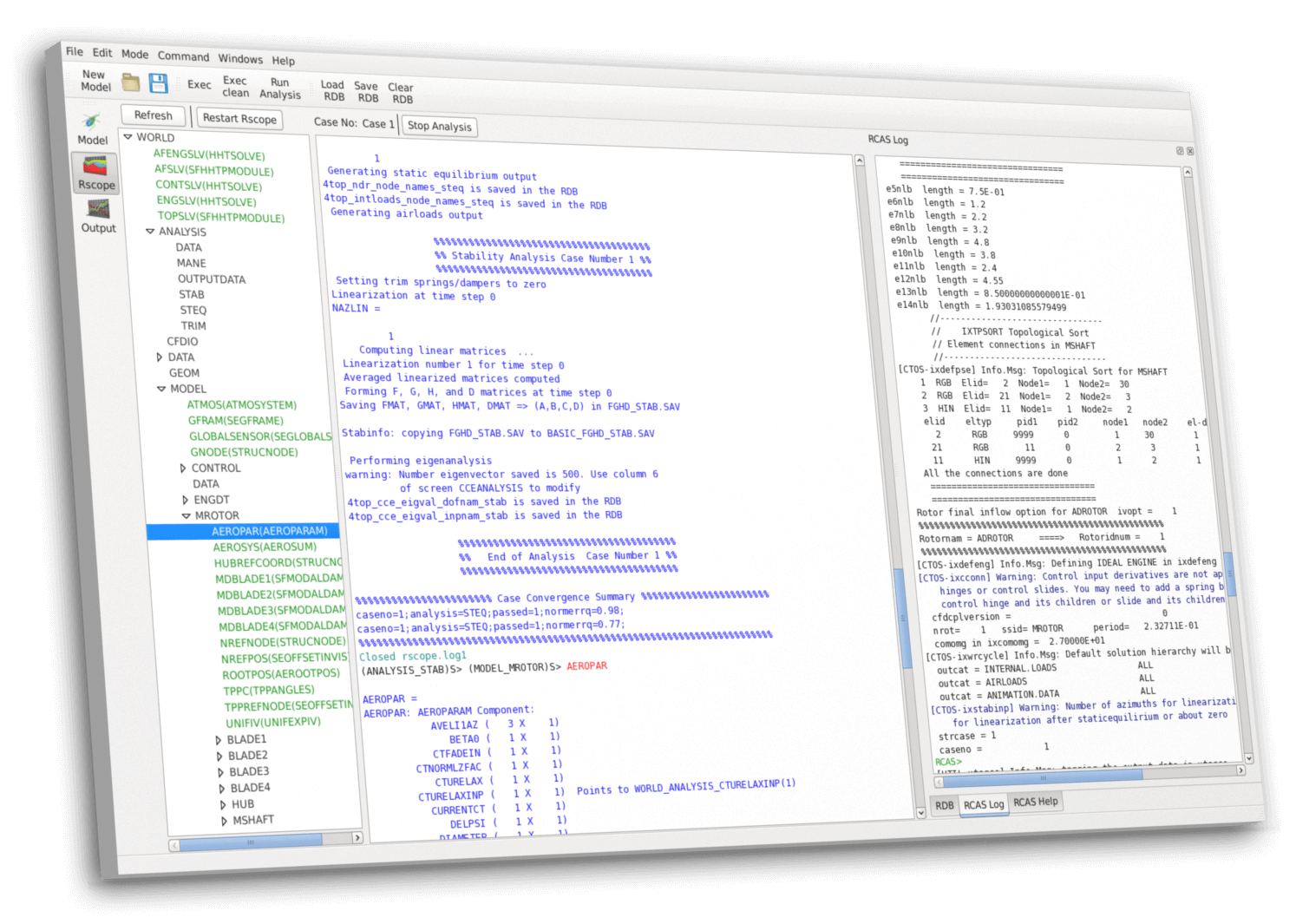The image size is (1296, 924).
Task: Collapse the MODEL tree node
Action: coord(161,390)
